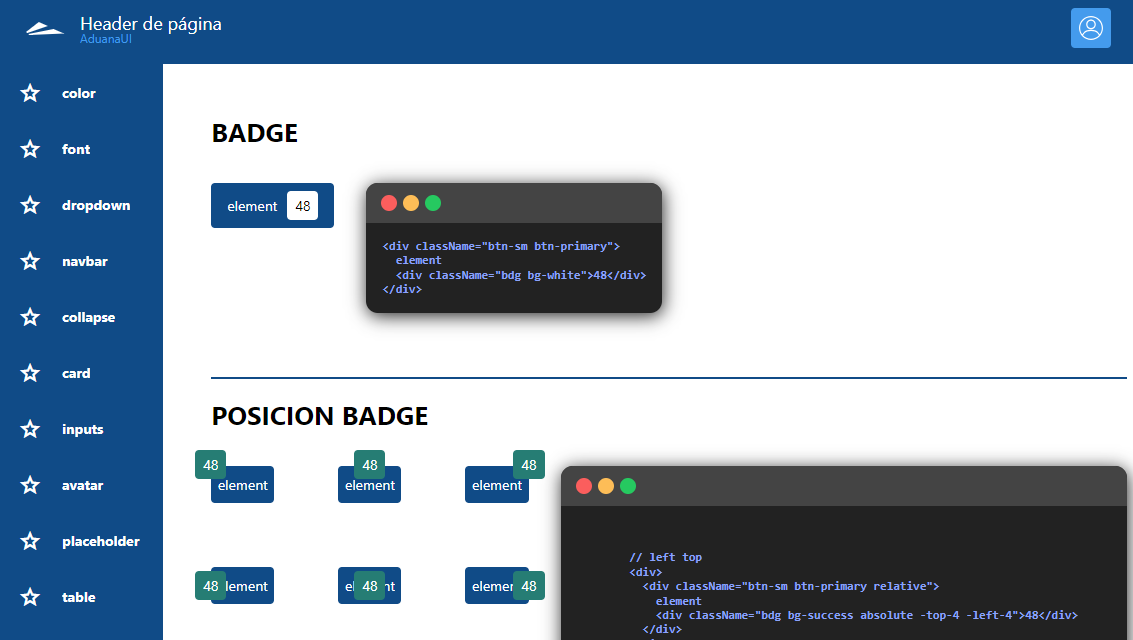
Task: Click the green dot on first code window
Action: pyautogui.click(x=433, y=203)
